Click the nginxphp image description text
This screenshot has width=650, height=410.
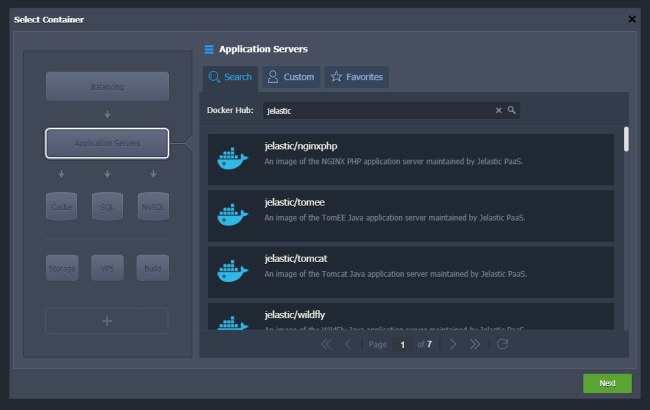[393, 162]
